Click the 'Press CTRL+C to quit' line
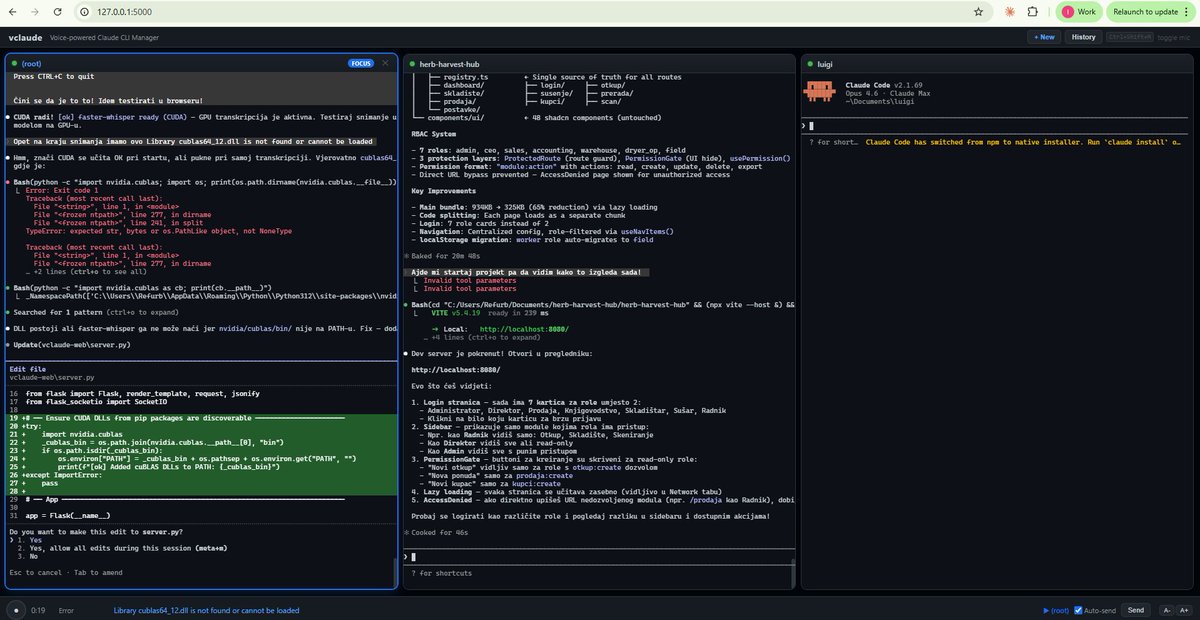 53,76
